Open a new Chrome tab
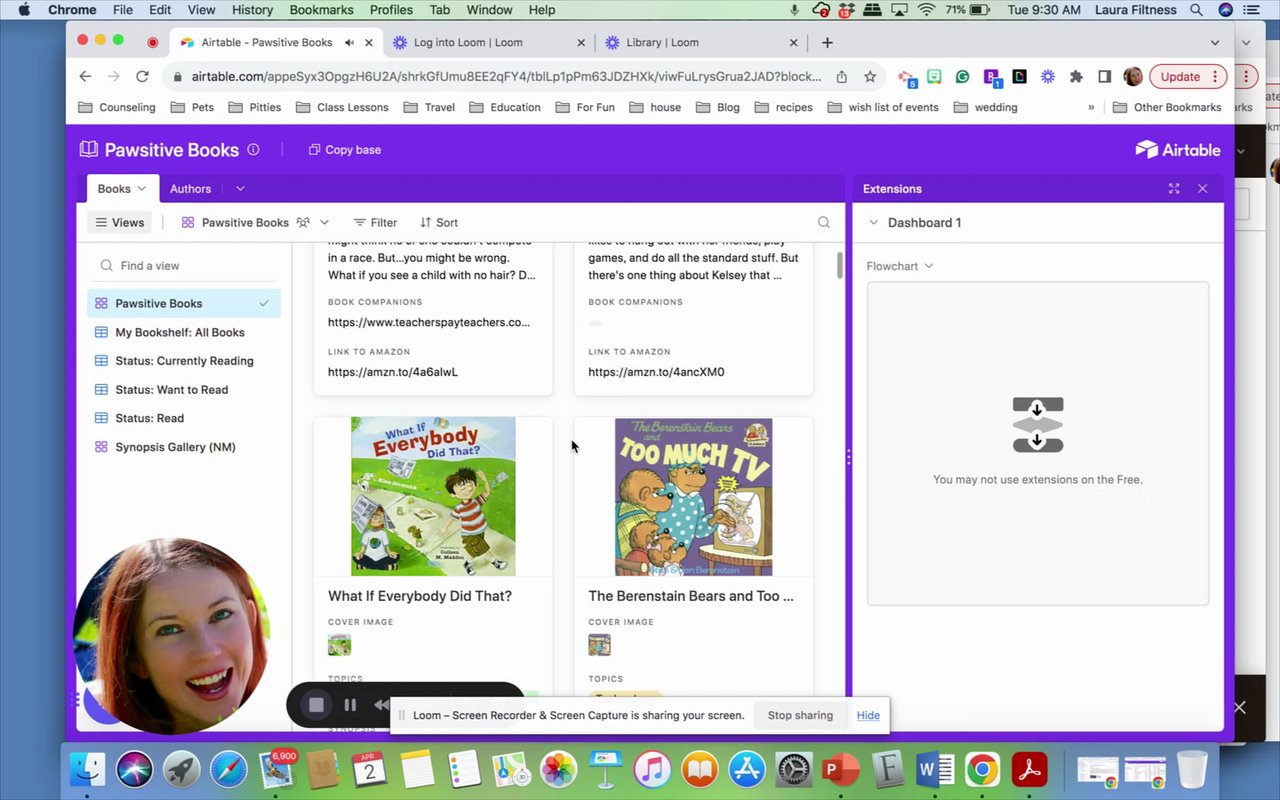This screenshot has height=800, width=1280. 827,43
